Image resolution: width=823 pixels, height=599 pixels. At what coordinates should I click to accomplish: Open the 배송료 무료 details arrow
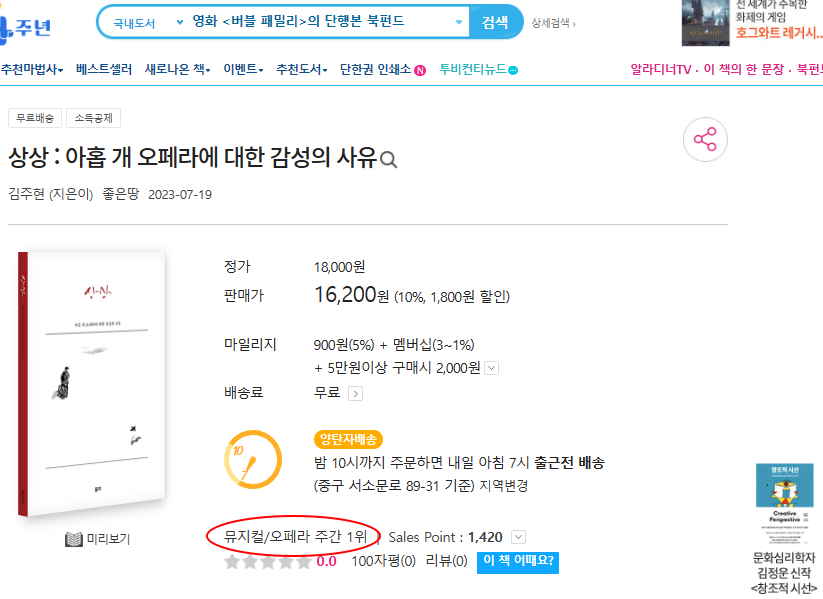click(355, 393)
